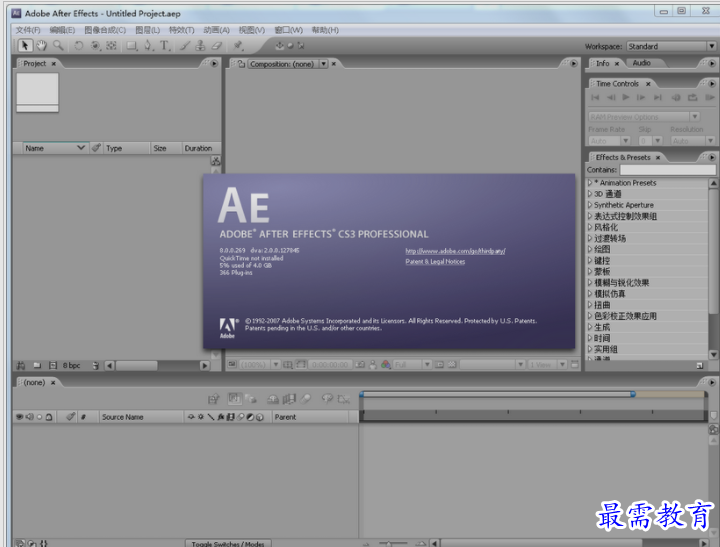Jump to last frame in Time Controls
The width and height of the screenshot is (720, 547).
tap(658, 97)
